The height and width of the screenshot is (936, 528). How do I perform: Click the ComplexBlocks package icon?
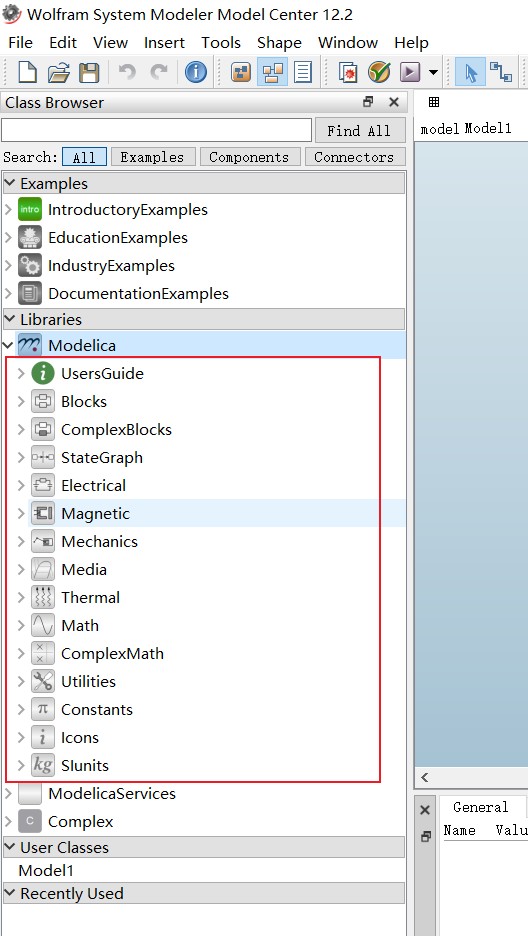tap(43, 429)
